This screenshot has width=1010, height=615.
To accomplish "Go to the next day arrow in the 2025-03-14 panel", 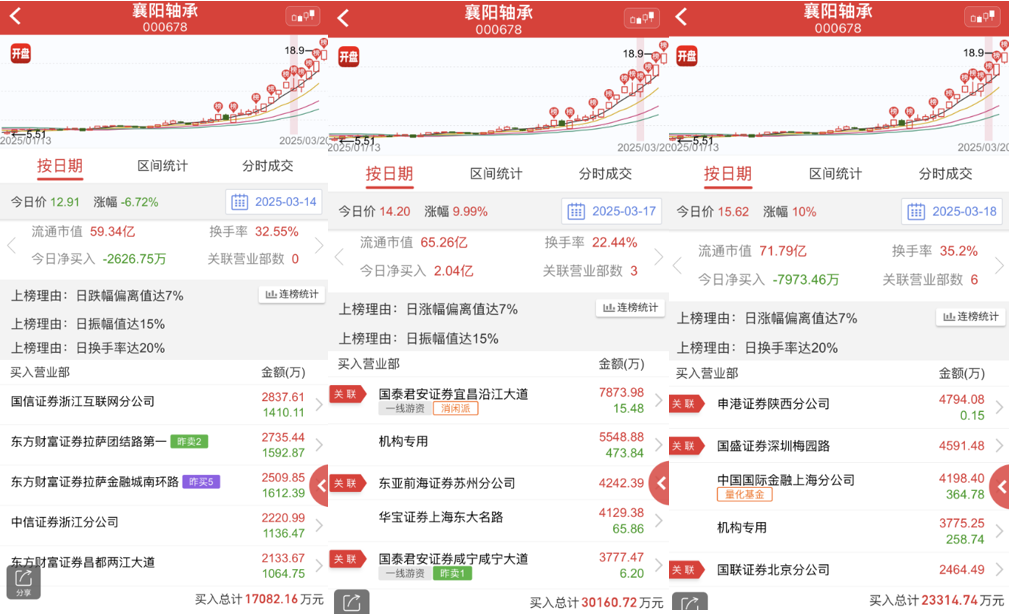I will [319, 246].
